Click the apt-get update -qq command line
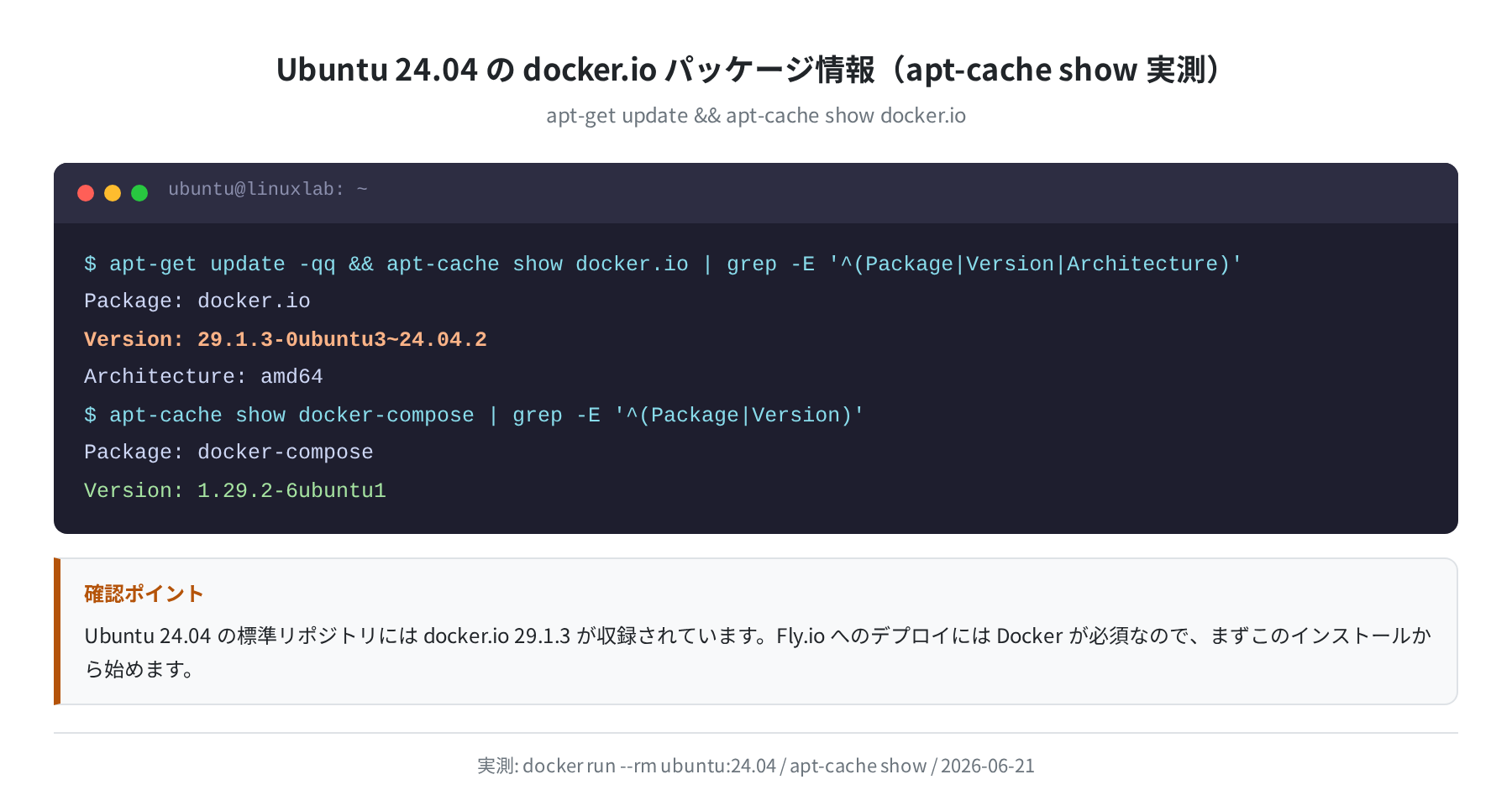 point(663,264)
